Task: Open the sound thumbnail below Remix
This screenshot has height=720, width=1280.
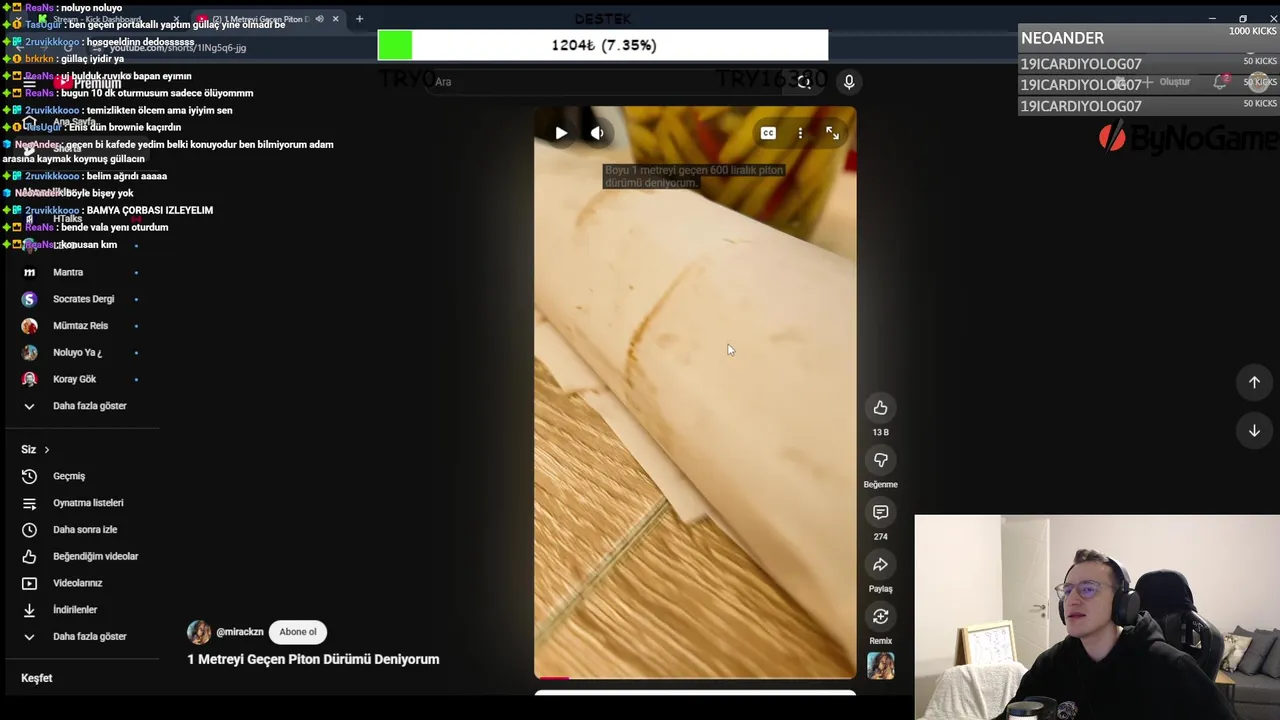Action: pyautogui.click(x=881, y=666)
